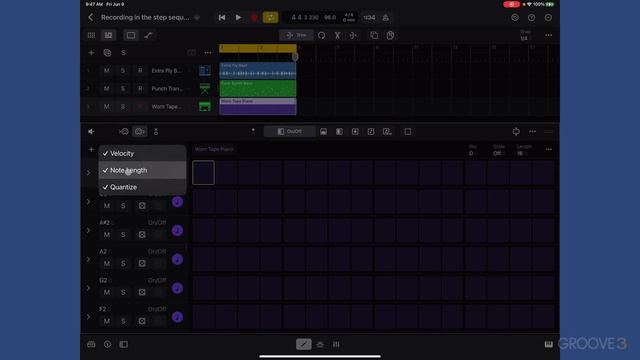Viewport: 640px width, 360px height.
Task: Mute the Worn Tape... track
Action: [x=106, y=107]
